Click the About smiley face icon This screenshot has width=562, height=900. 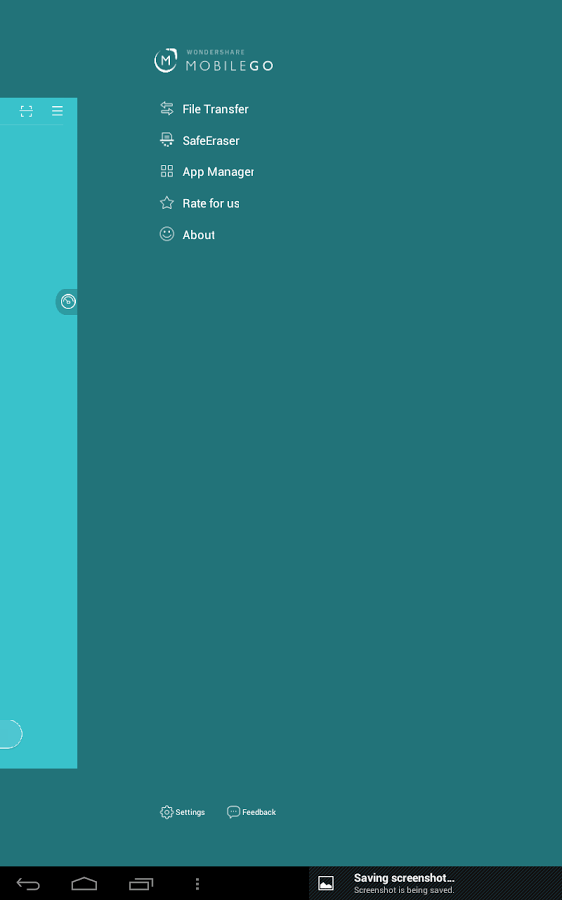166,234
